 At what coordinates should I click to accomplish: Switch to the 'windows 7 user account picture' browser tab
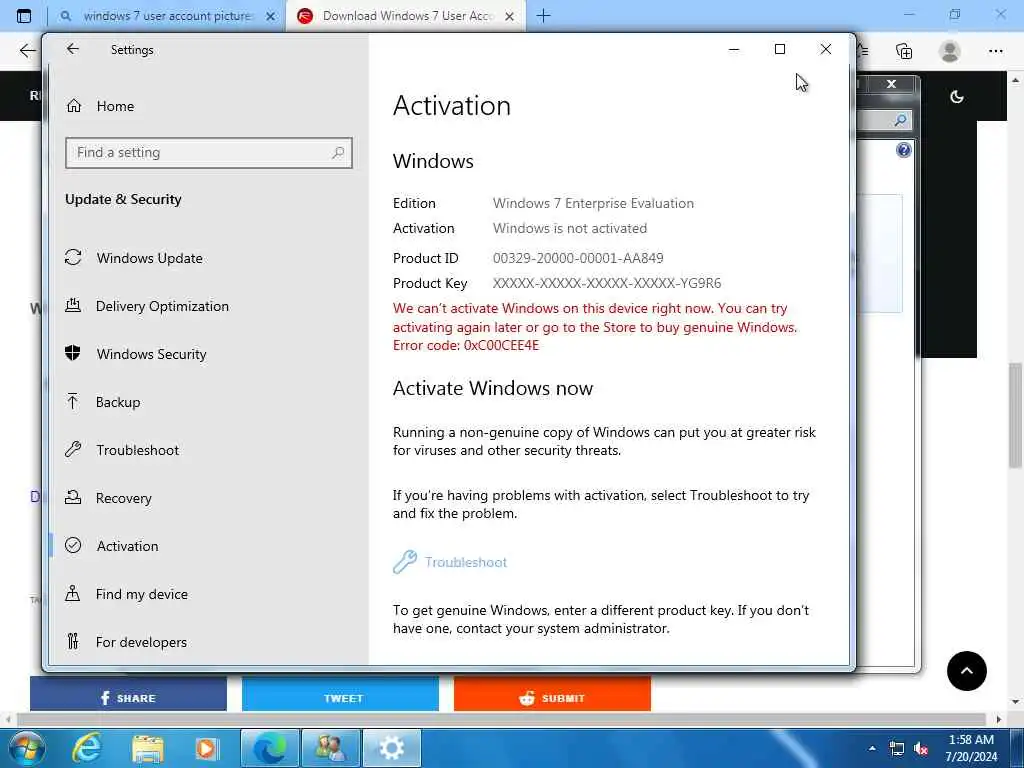[167, 16]
